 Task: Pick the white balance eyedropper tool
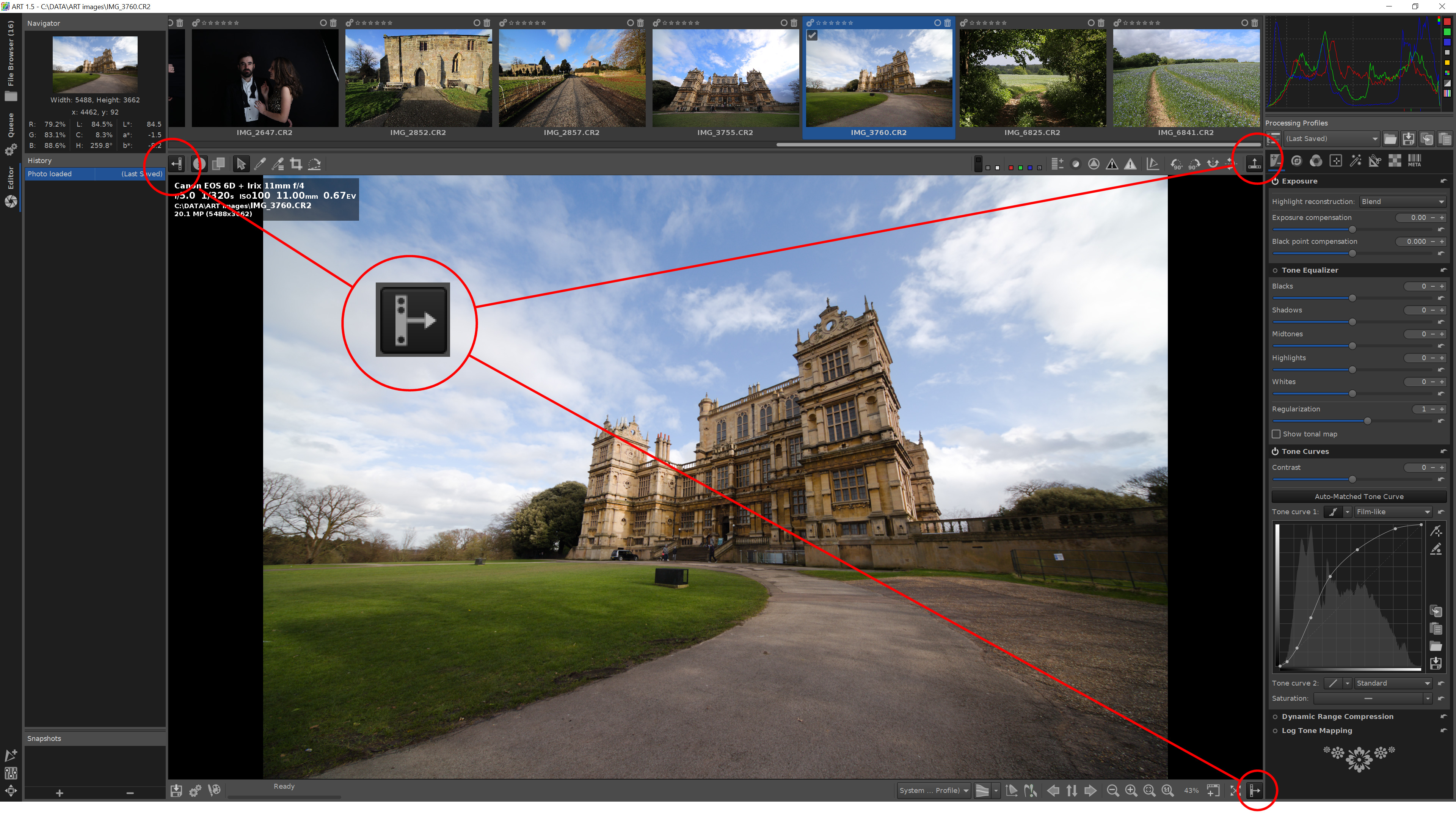pos(260,164)
